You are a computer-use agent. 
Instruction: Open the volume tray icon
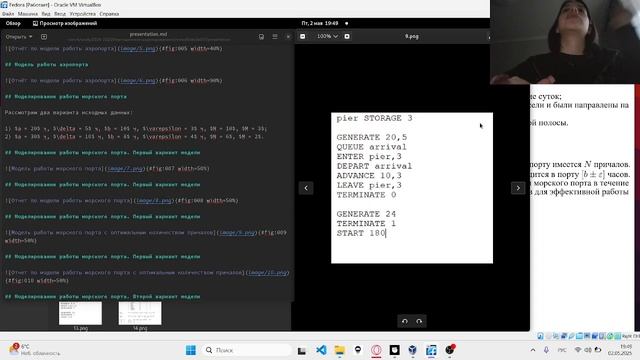click(588, 350)
